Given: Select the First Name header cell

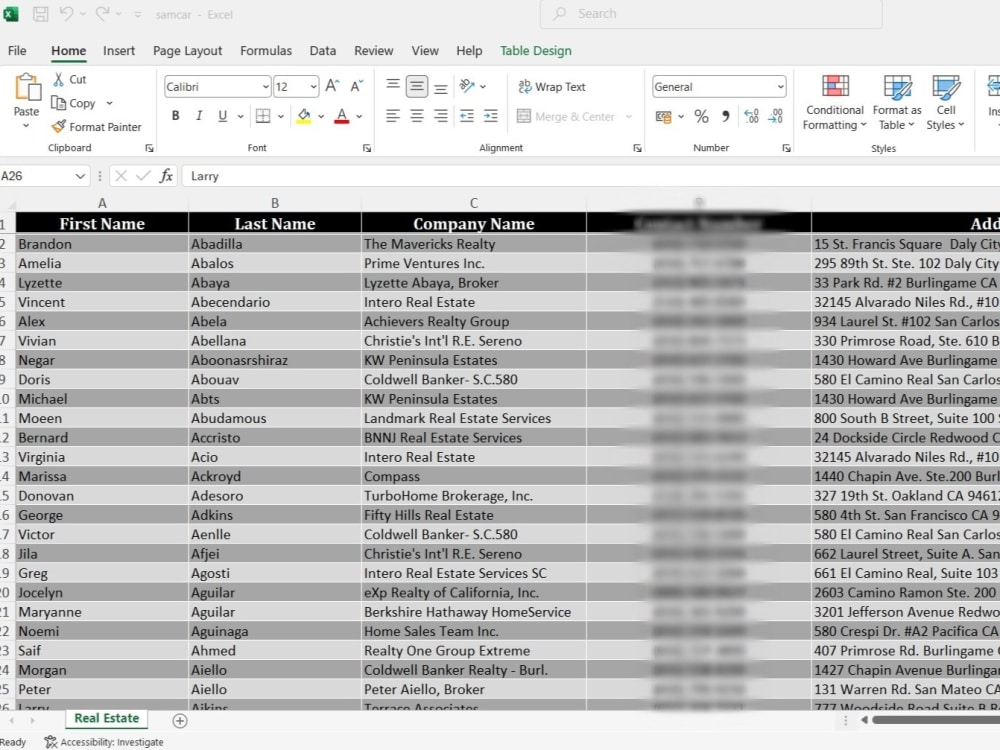Looking at the screenshot, I should click(102, 223).
